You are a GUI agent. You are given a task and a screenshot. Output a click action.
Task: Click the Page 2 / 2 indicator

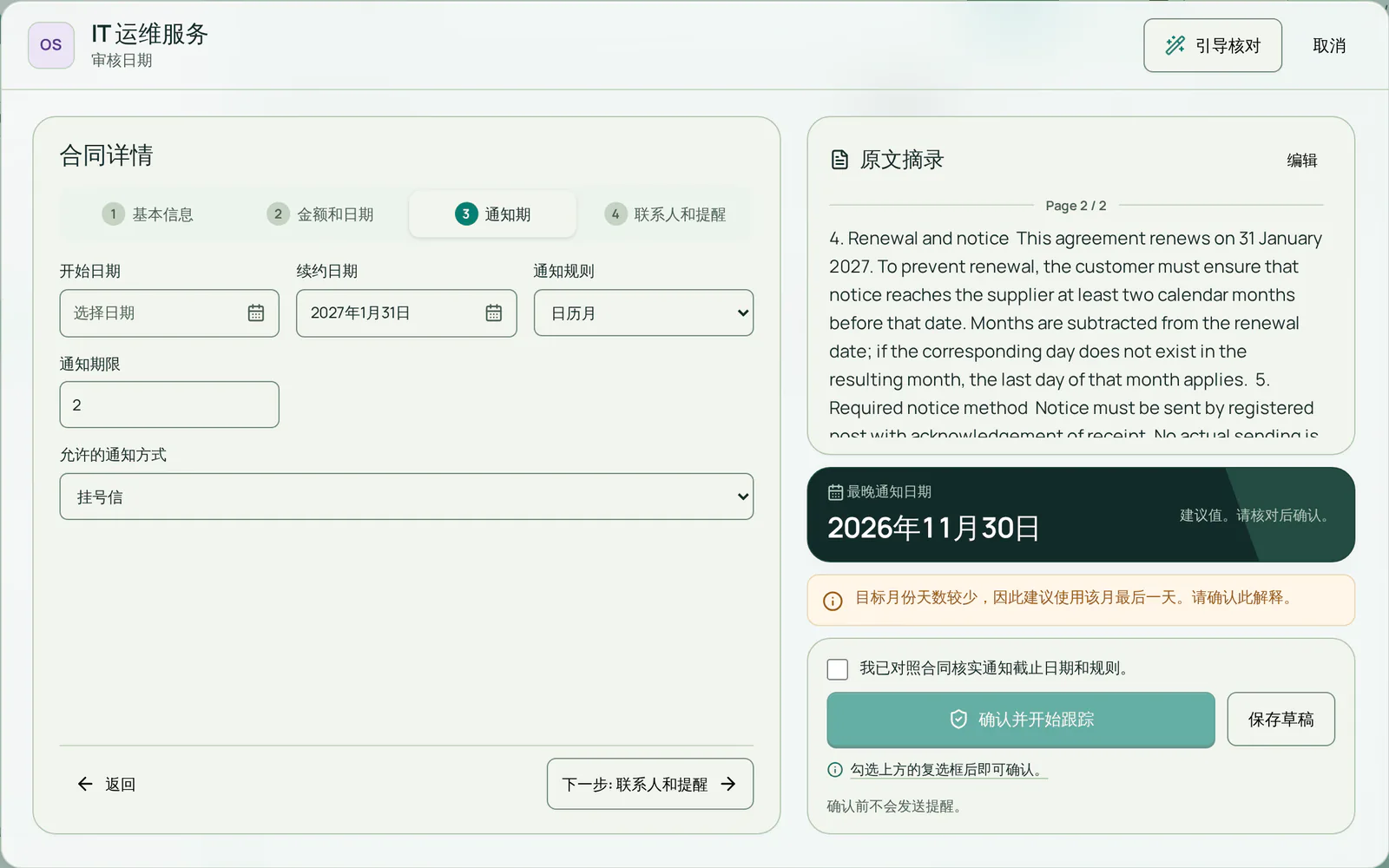tap(1076, 206)
